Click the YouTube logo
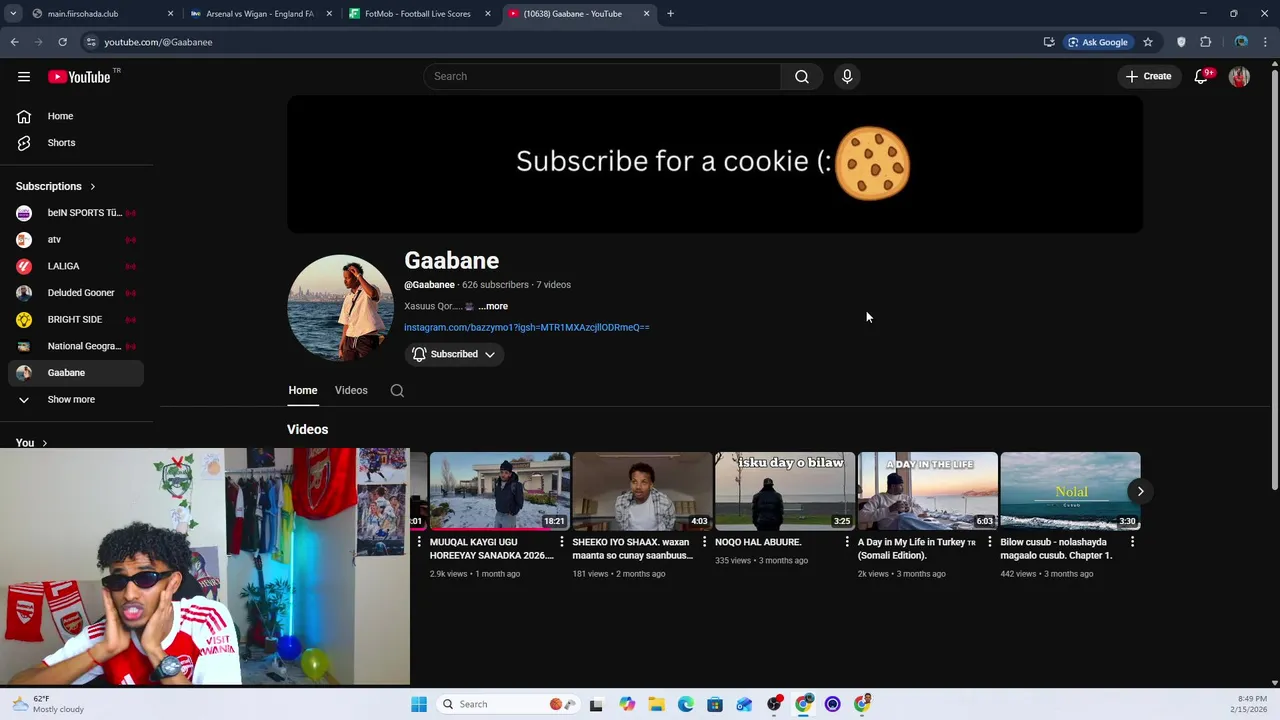This screenshot has height=720, width=1280. (x=79, y=77)
